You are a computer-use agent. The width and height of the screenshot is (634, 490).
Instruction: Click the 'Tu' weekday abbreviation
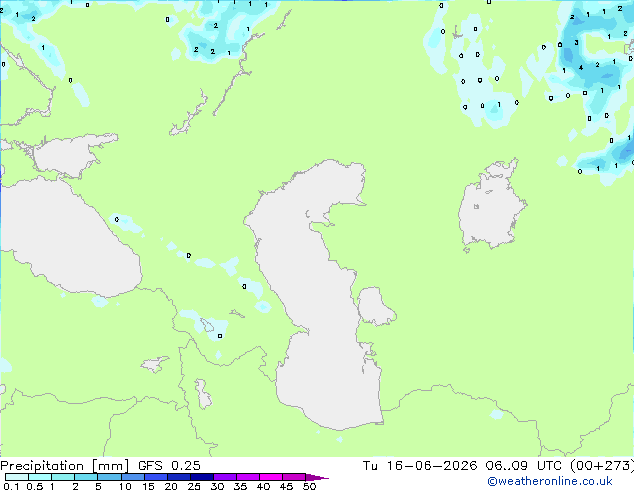click(370, 466)
